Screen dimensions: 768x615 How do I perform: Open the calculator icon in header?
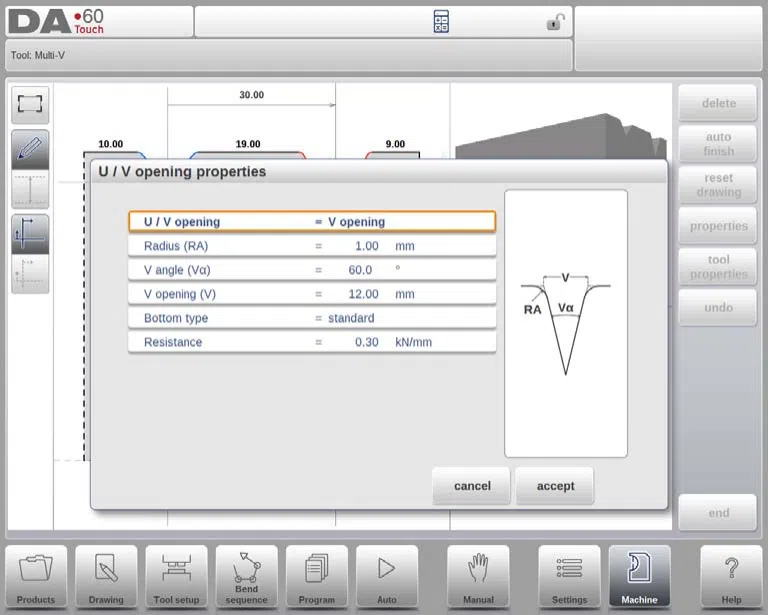[x=441, y=22]
